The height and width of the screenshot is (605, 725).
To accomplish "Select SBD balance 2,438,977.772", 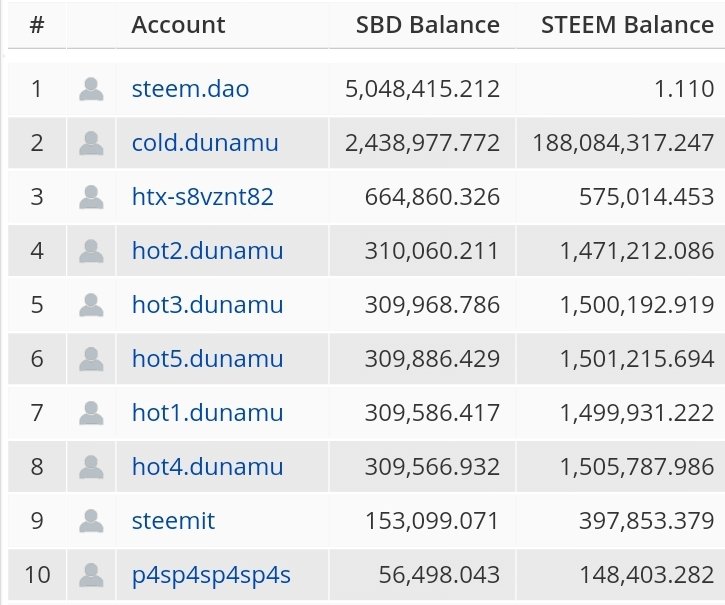I will coord(422,142).
